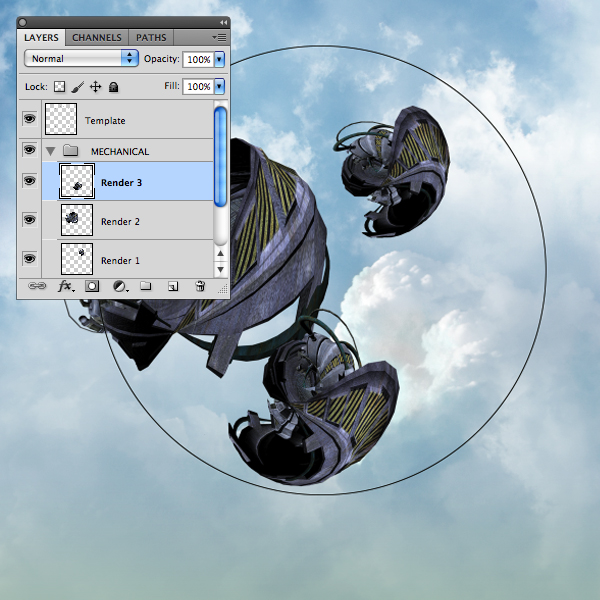Collapse the MECHANICAL group triangle
Image resolution: width=600 pixels, height=600 pixels.
tap(50, 151)
